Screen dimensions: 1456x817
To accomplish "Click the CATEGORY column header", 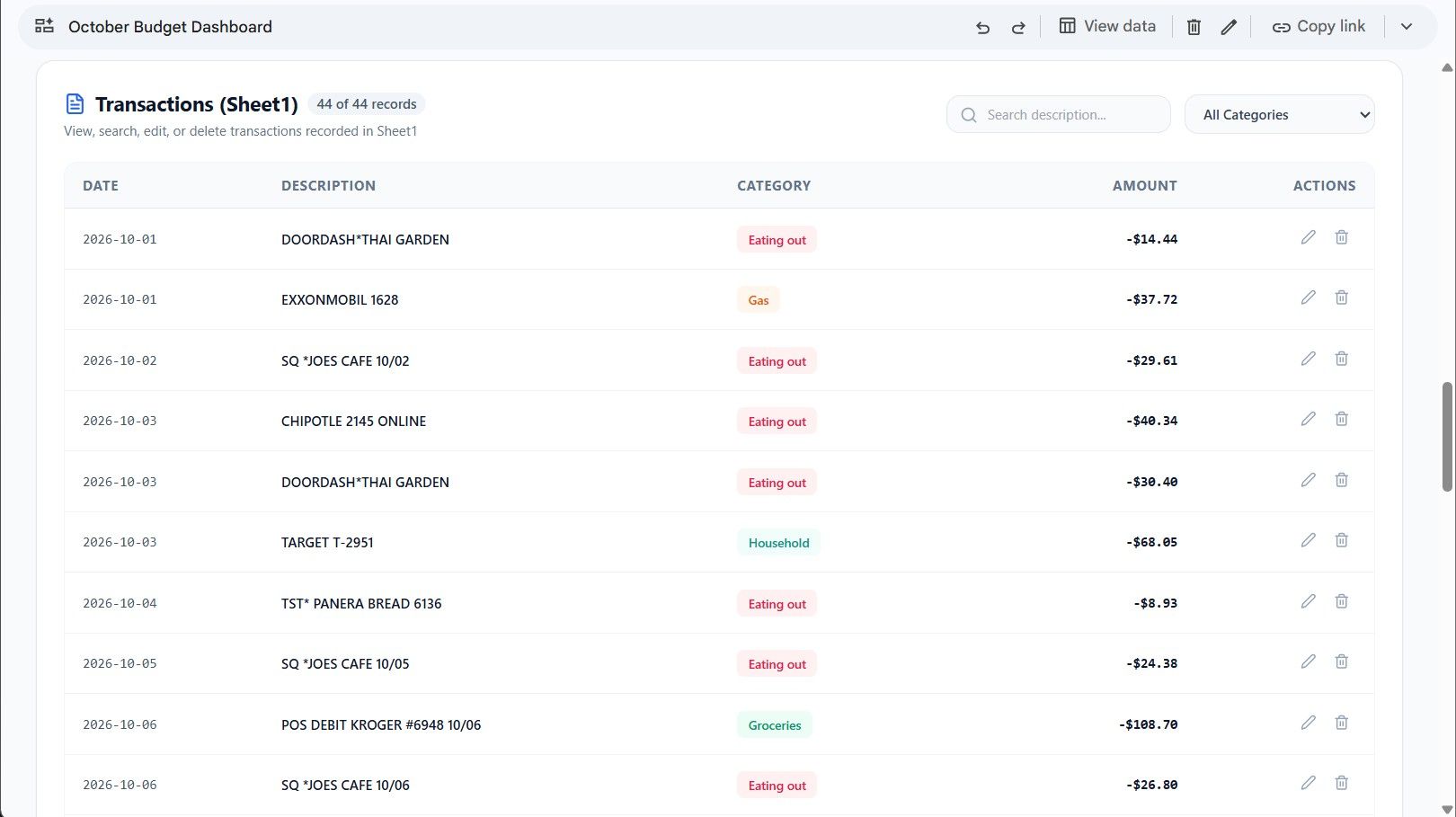I will 774,186.
